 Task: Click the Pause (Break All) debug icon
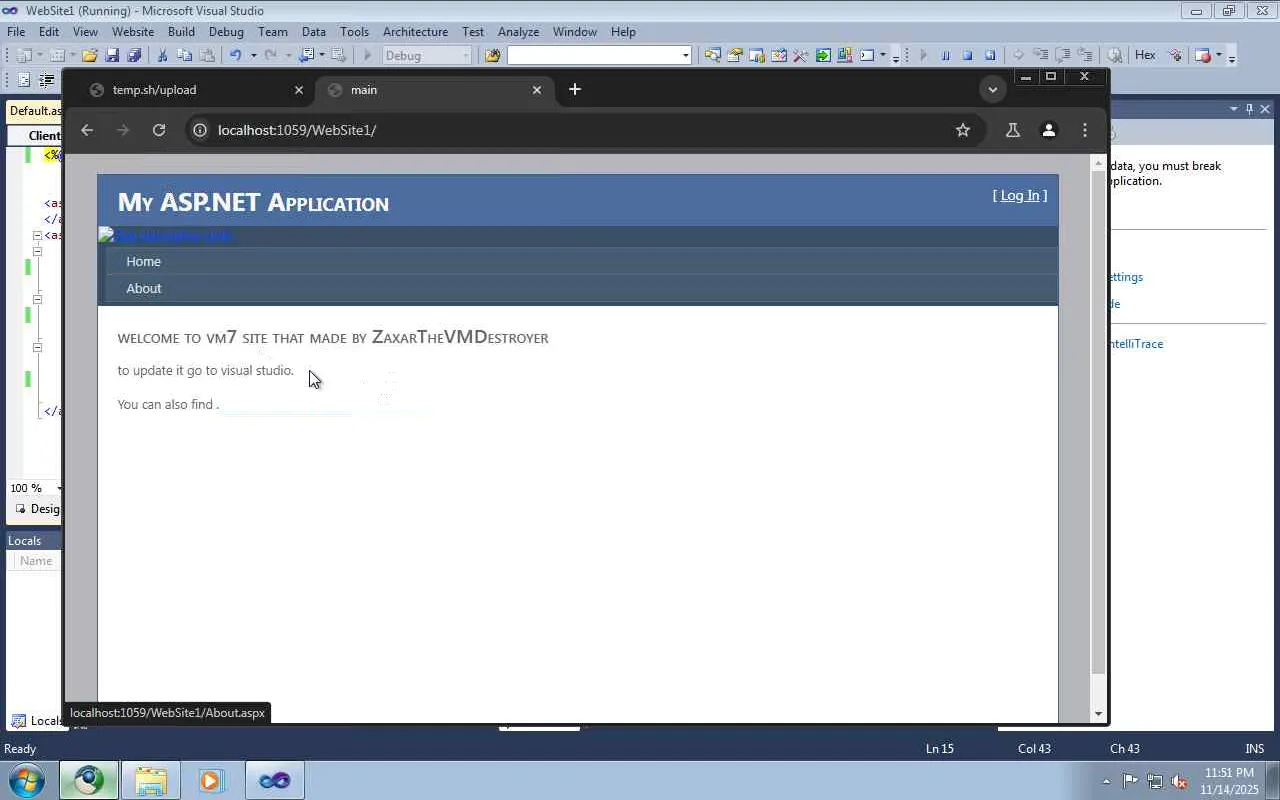coord(945,56)
